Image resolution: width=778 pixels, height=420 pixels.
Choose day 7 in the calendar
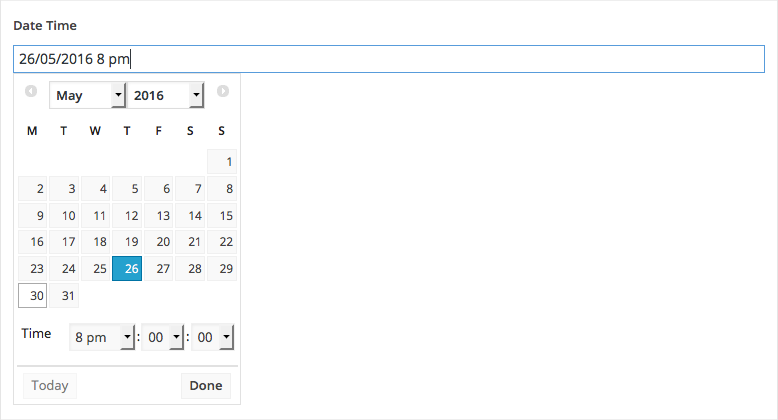point(191,188)
